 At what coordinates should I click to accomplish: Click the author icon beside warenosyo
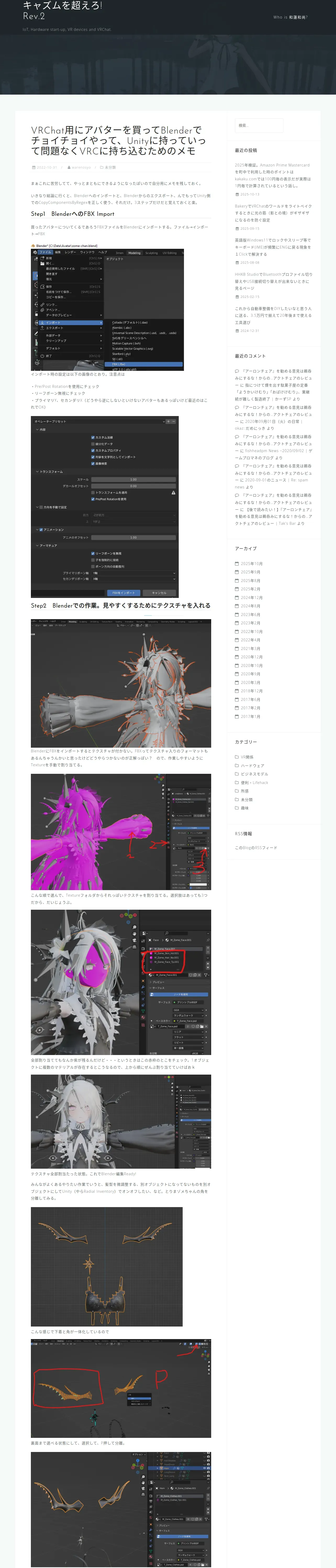coord(68,168)
